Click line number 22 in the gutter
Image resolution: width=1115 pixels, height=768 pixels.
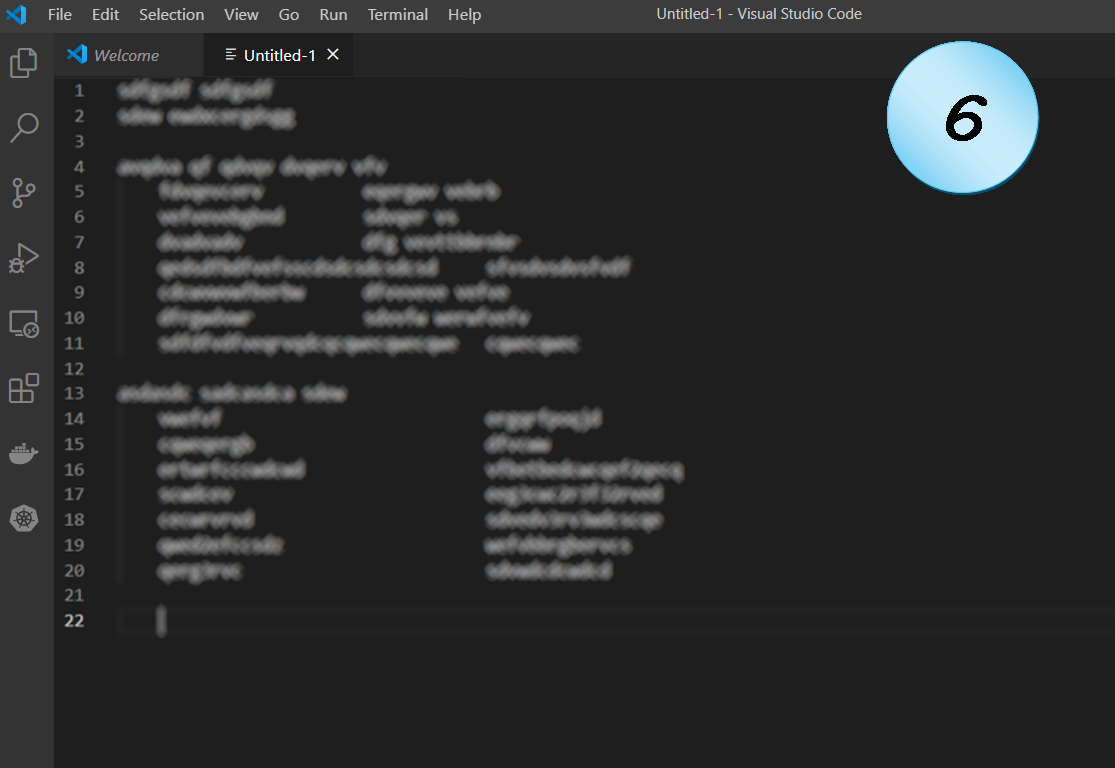74,621
